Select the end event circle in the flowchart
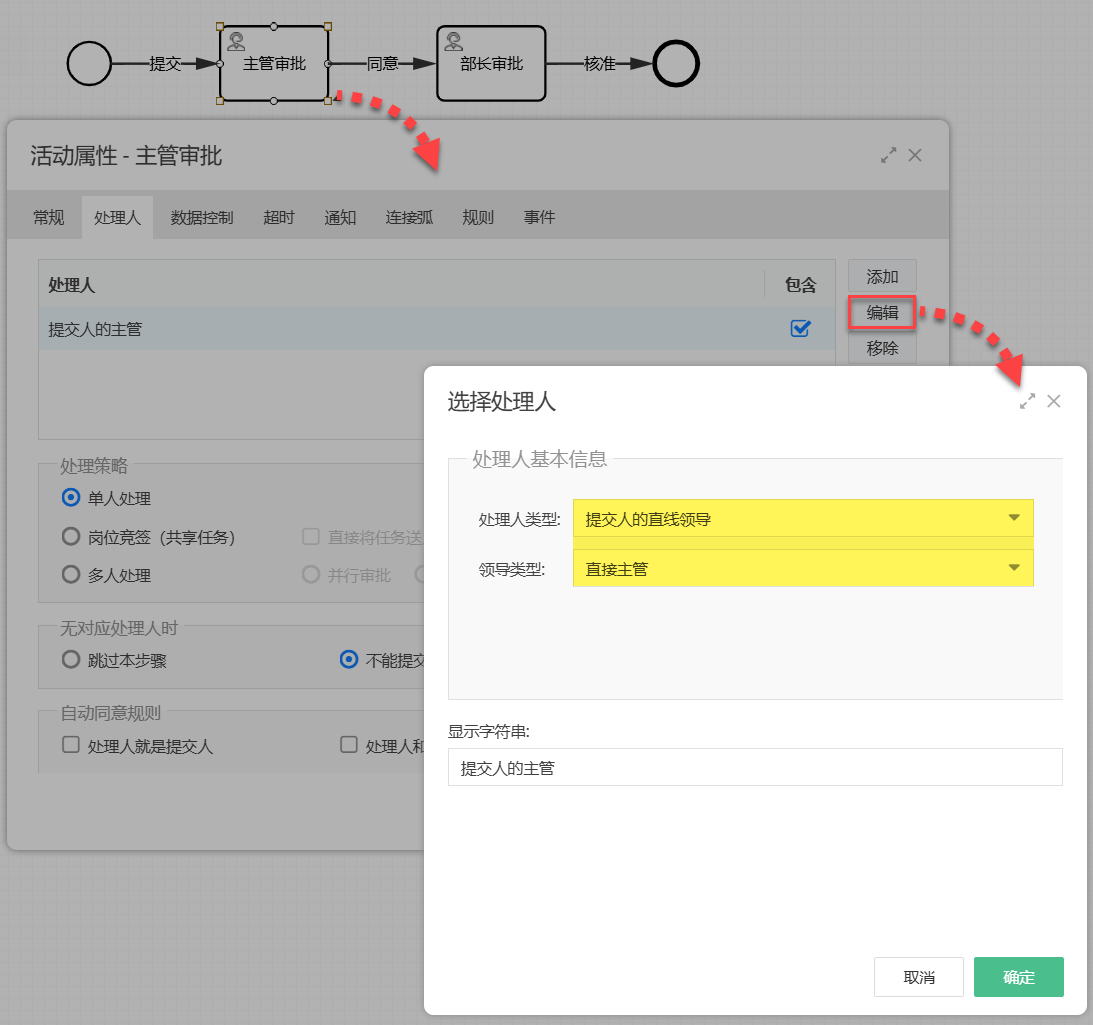1093x1025 pixels. 676,63
